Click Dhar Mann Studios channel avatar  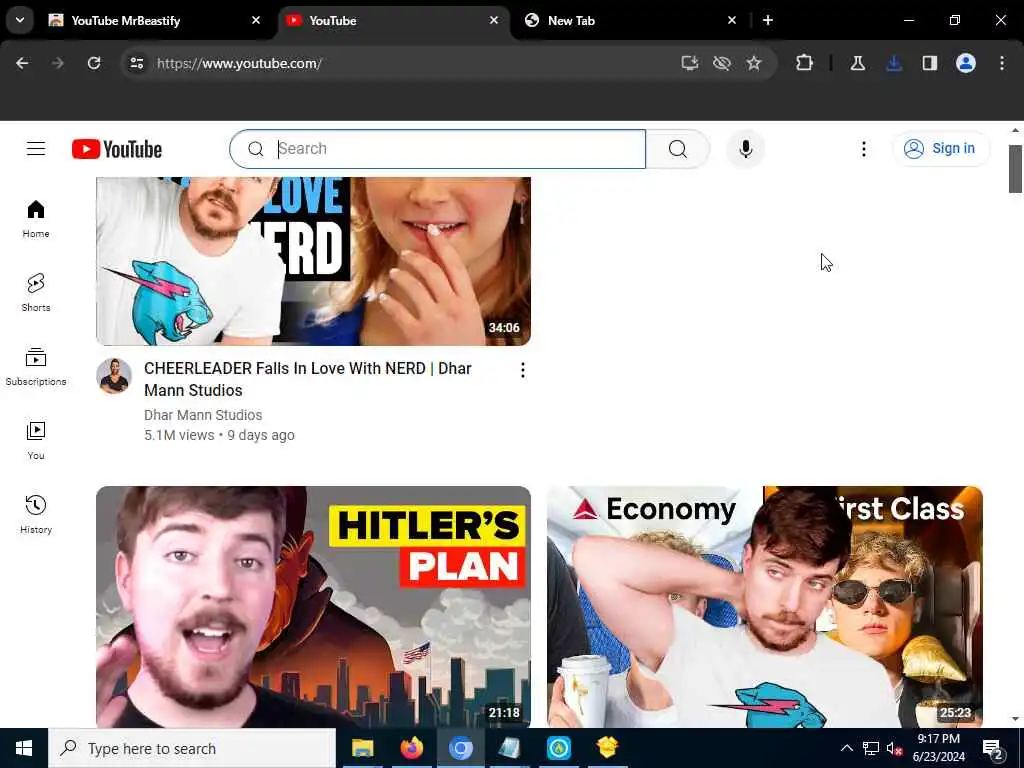click(x=114, y=376)
